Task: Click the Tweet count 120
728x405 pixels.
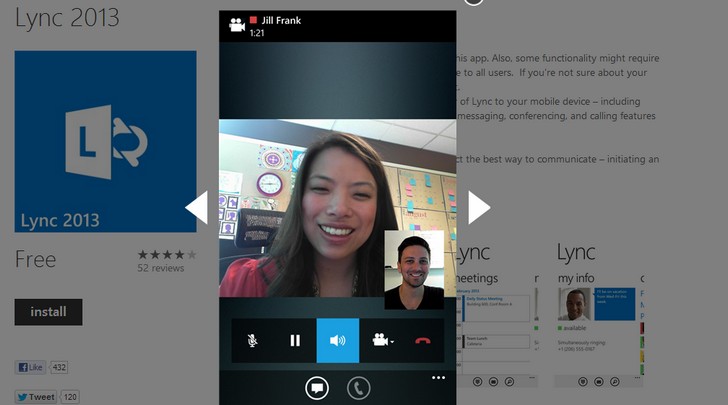Action: tap(70, 397)
